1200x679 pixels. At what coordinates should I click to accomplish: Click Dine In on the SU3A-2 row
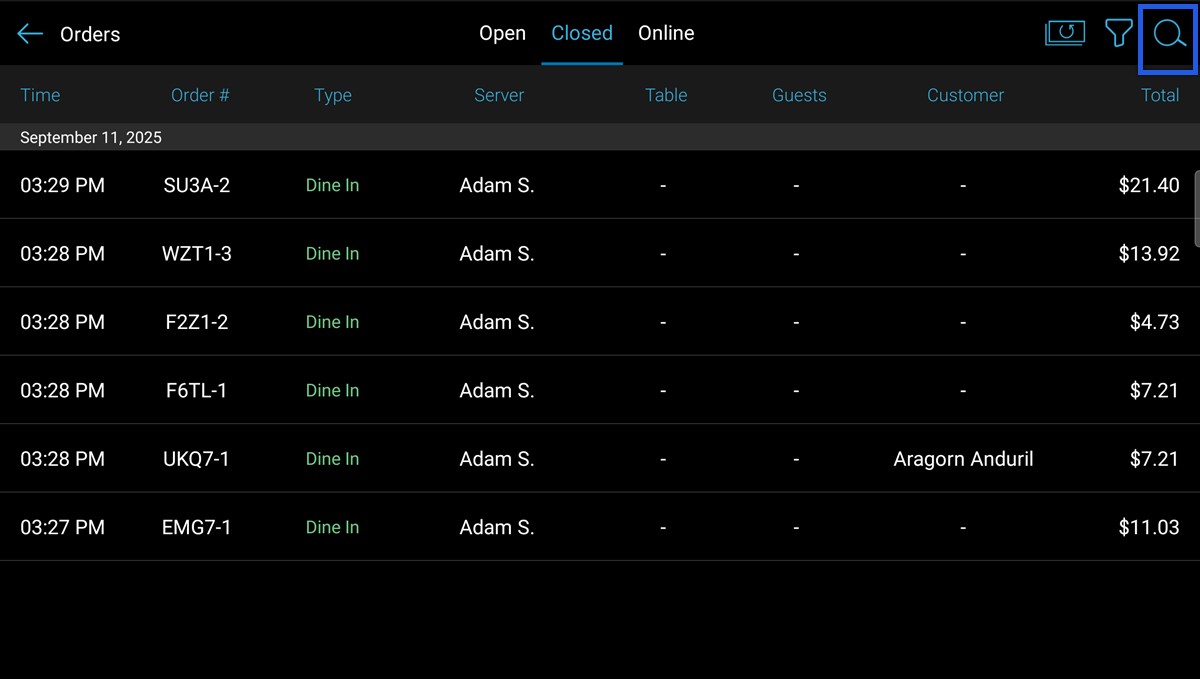point(332,185)
